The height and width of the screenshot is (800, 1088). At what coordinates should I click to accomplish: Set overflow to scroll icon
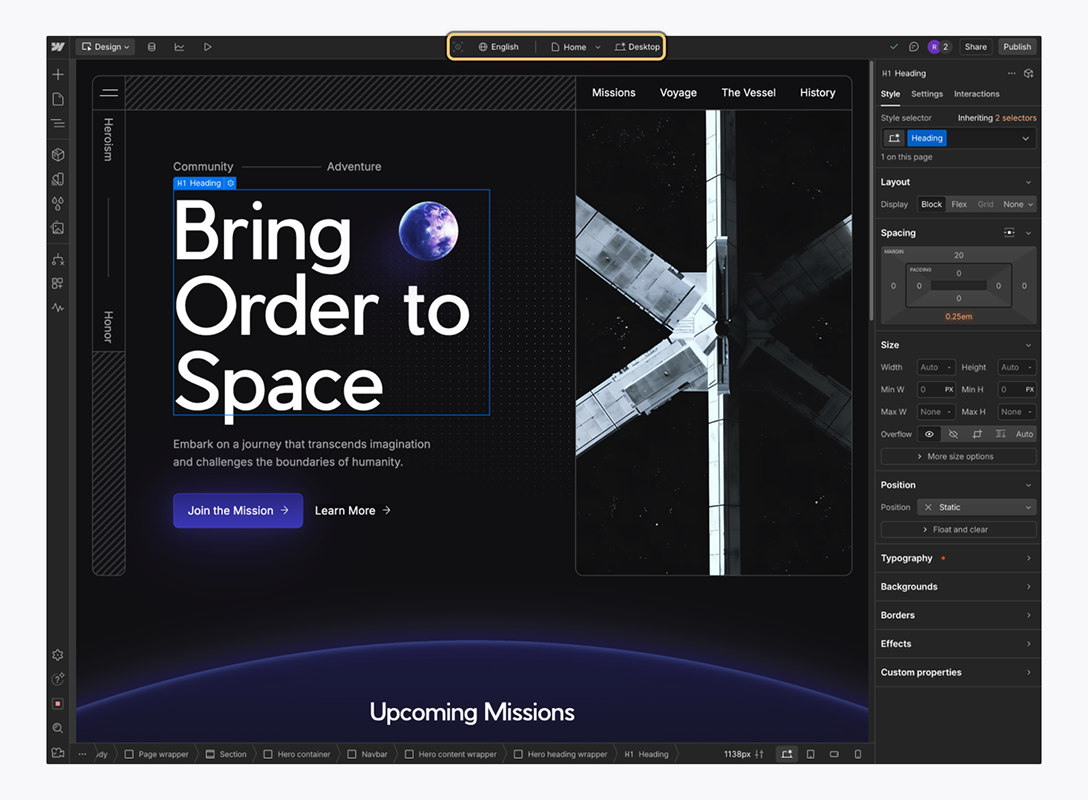[x=1001, y=434]
